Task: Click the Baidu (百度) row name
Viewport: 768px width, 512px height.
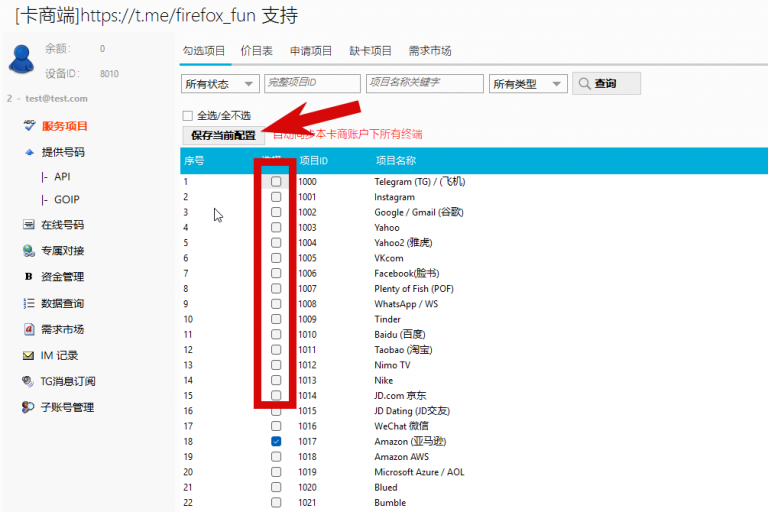Action: tap(400, 334)
